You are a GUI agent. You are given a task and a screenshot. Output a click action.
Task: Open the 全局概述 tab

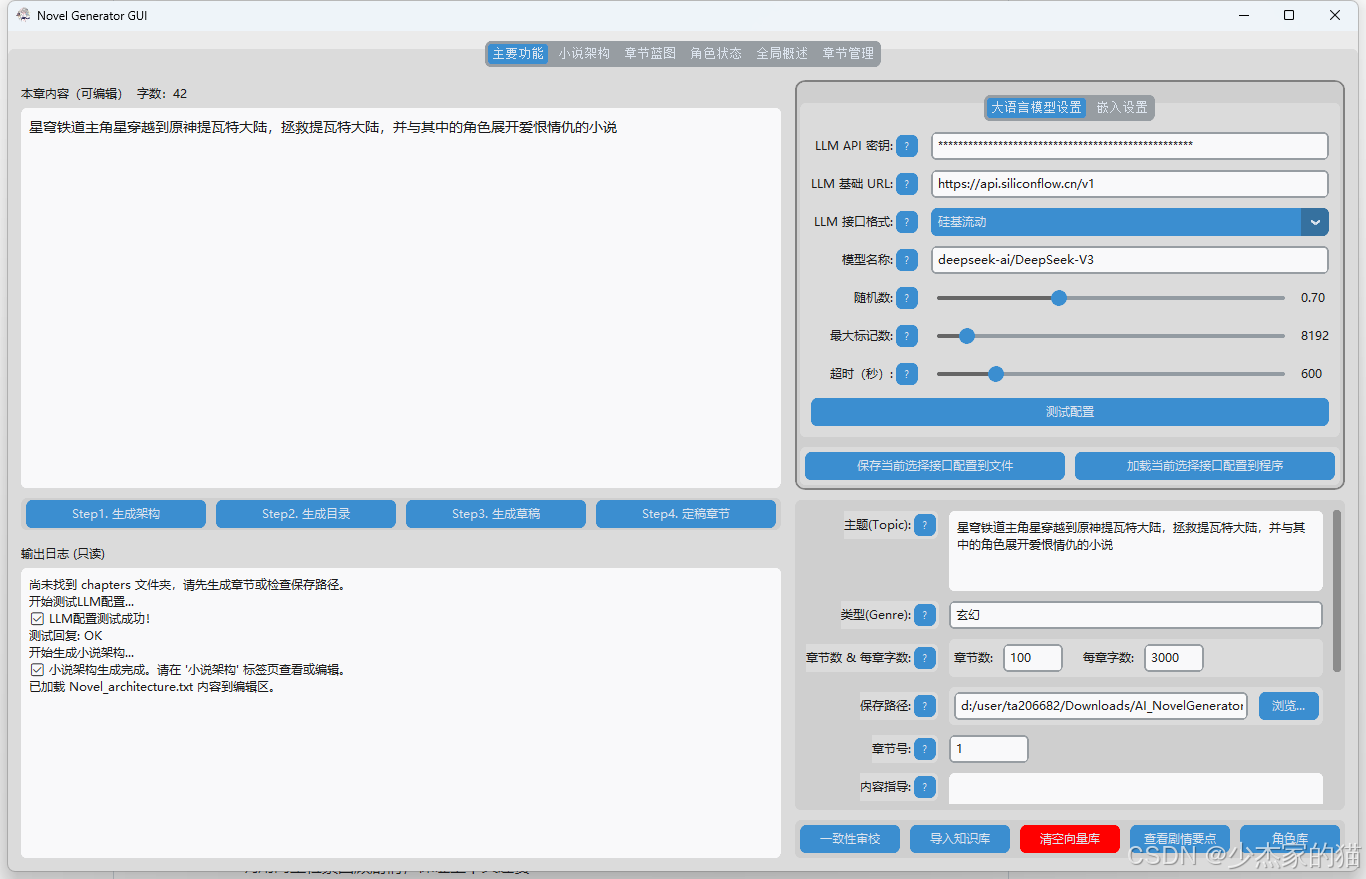782,54
